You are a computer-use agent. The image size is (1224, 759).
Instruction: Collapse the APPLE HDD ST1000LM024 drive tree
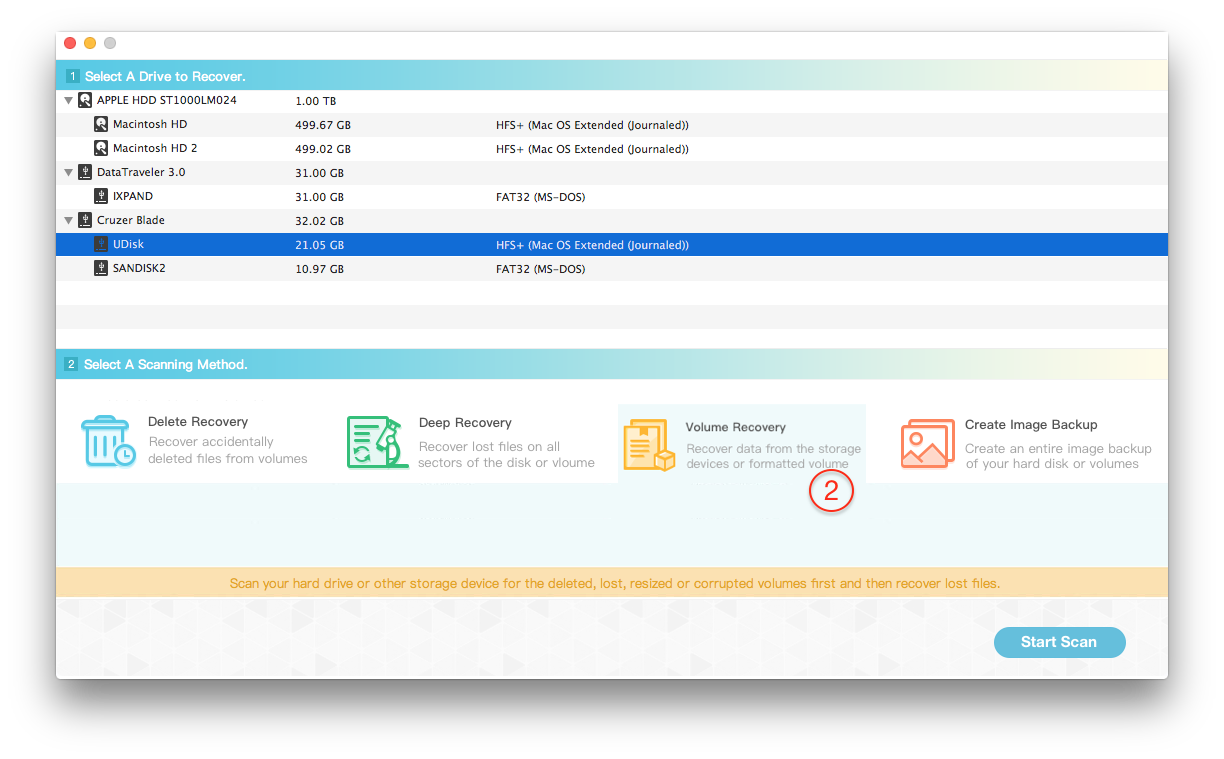[68, 101]
